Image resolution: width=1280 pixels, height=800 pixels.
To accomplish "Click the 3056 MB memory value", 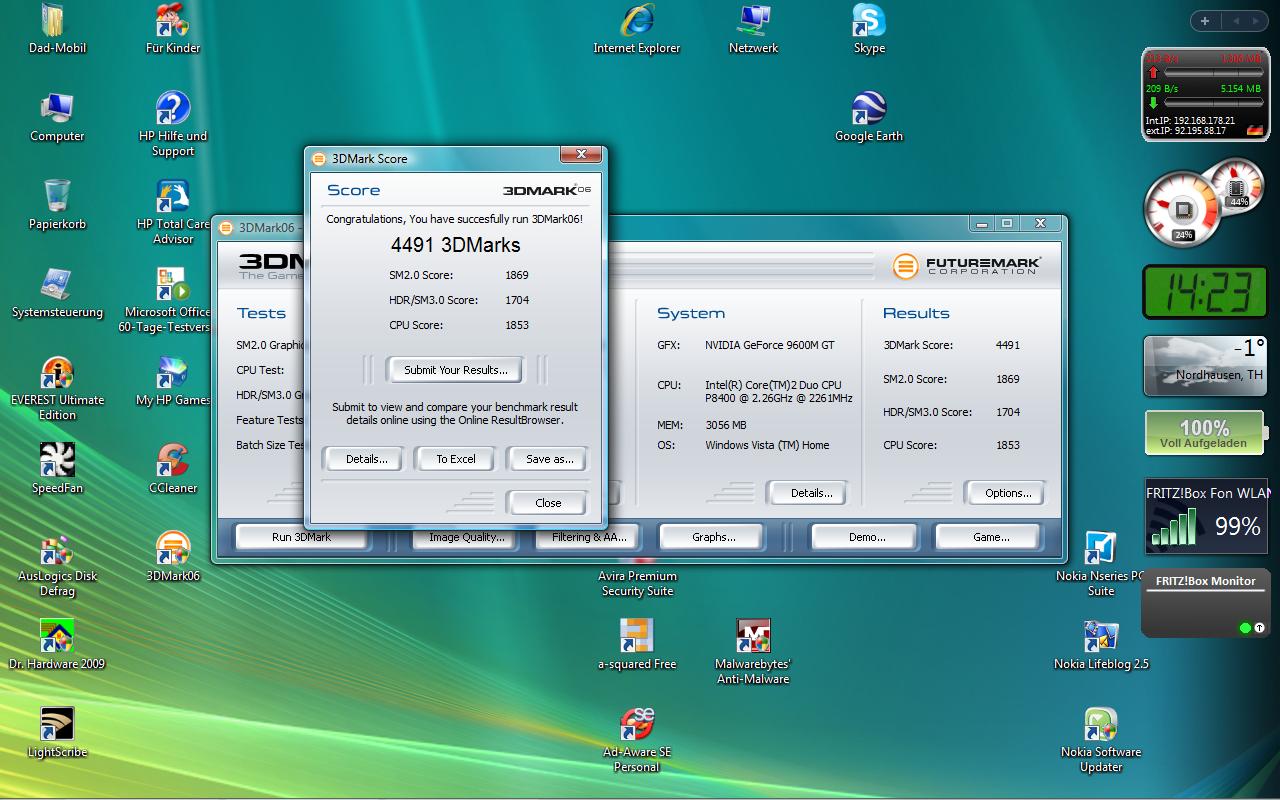I will [726, 425].
